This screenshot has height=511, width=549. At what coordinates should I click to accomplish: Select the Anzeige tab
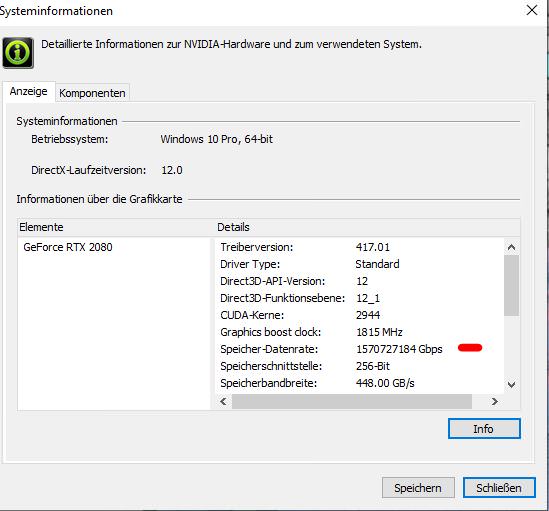(x=29, y=91)
